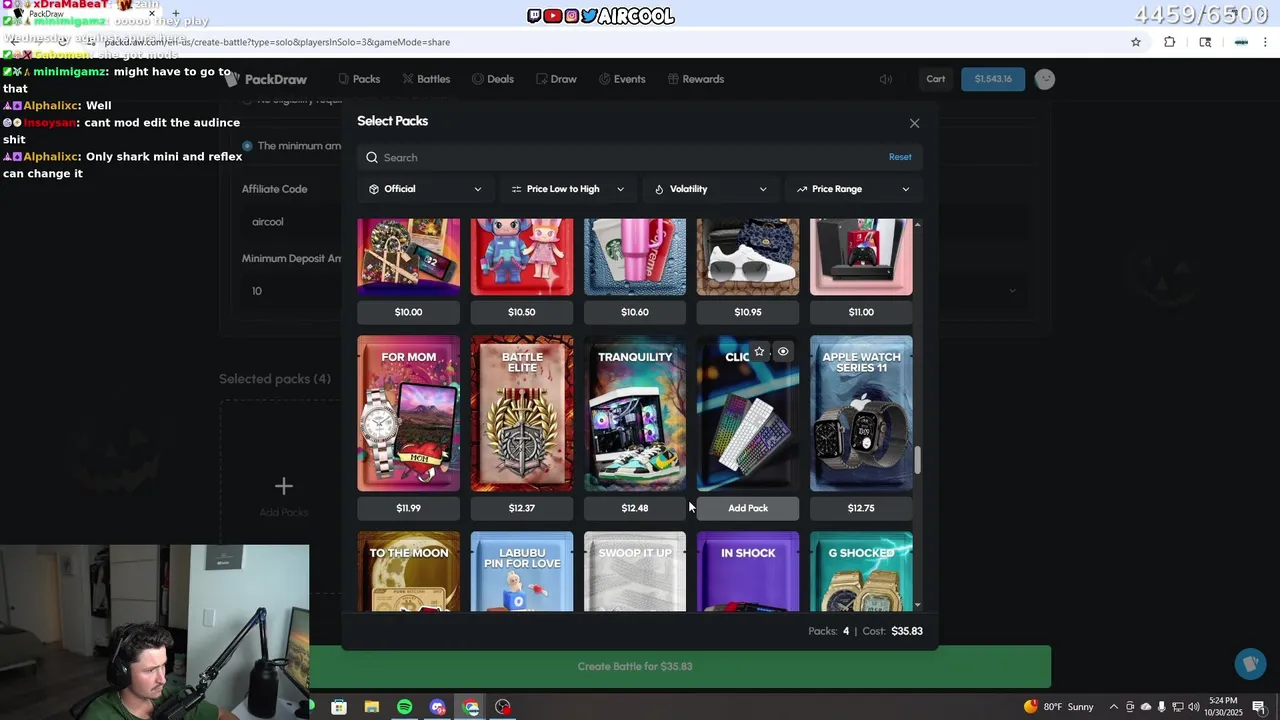Open the Battles nav menu
The width and height of the screenshot is (1280, 720).
426,79
